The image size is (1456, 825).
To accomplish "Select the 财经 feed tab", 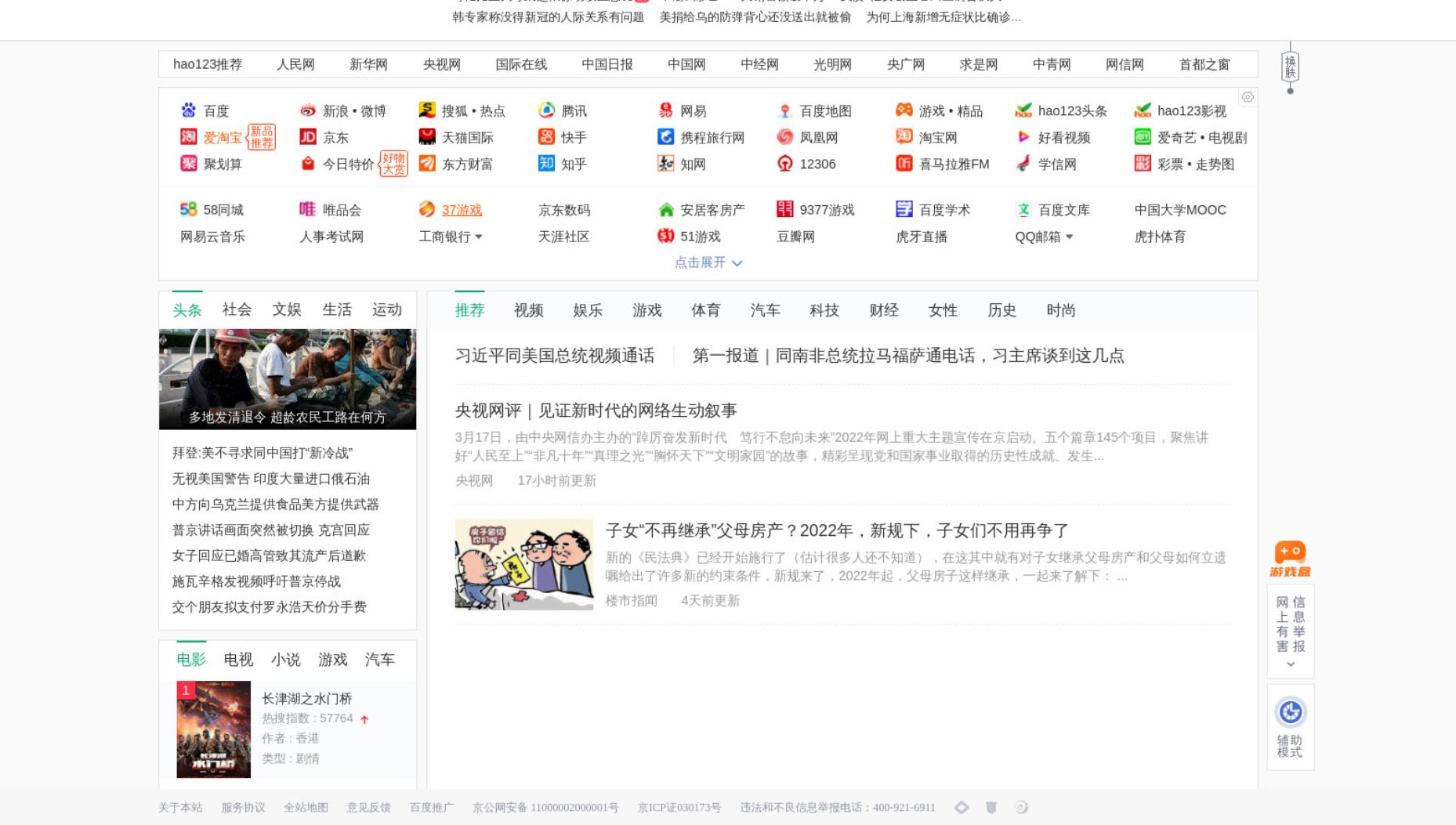I will pos(884,310).
